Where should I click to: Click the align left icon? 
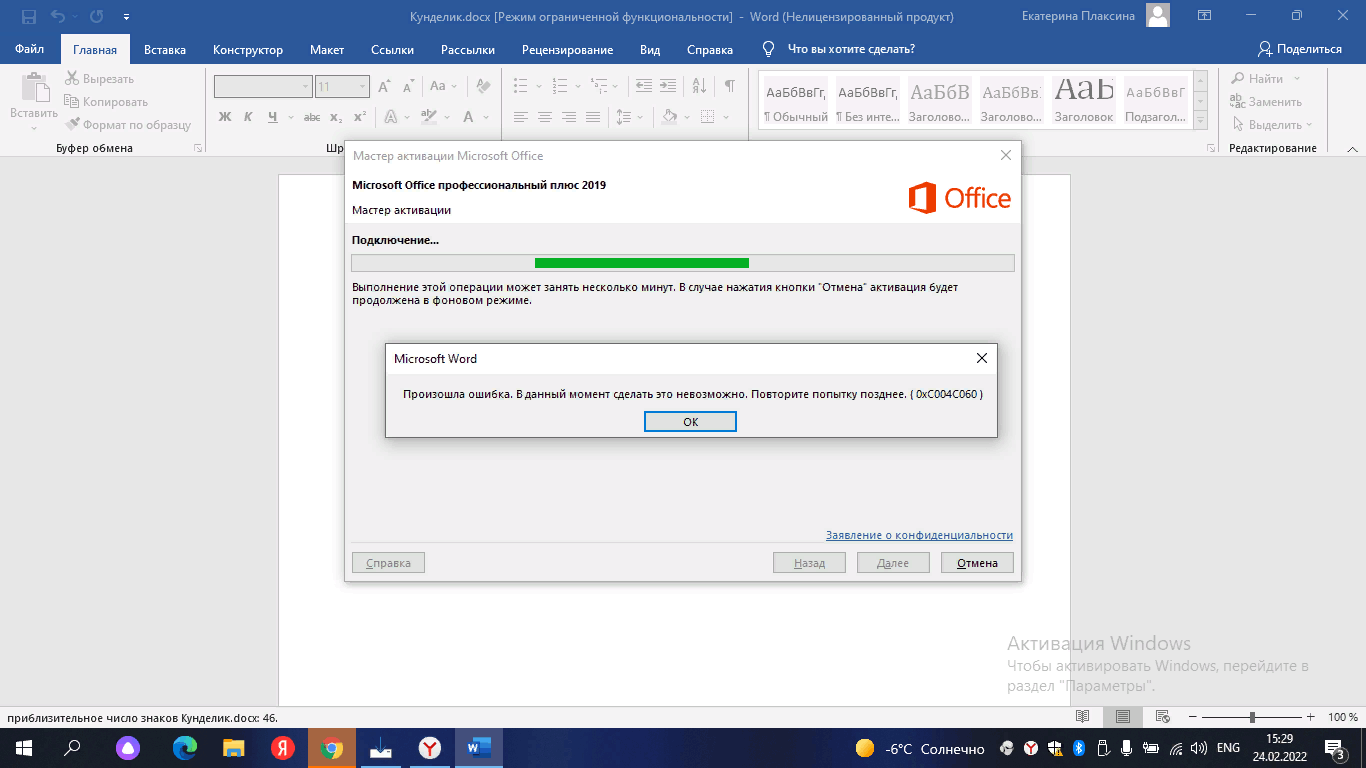point(520,117)
